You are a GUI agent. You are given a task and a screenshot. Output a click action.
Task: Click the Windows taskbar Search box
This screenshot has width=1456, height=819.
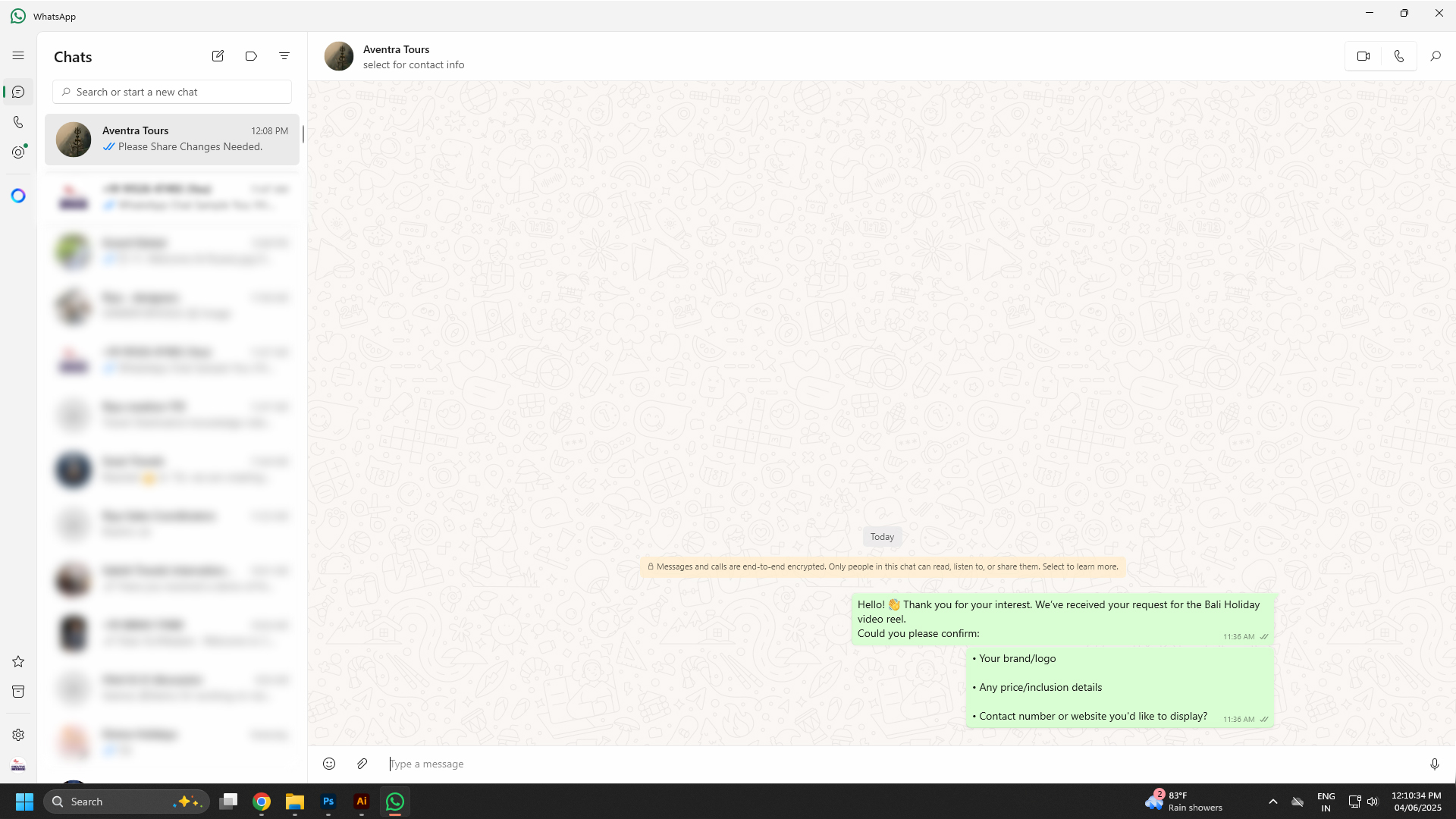pyautogui.click(x=126, y=802)
